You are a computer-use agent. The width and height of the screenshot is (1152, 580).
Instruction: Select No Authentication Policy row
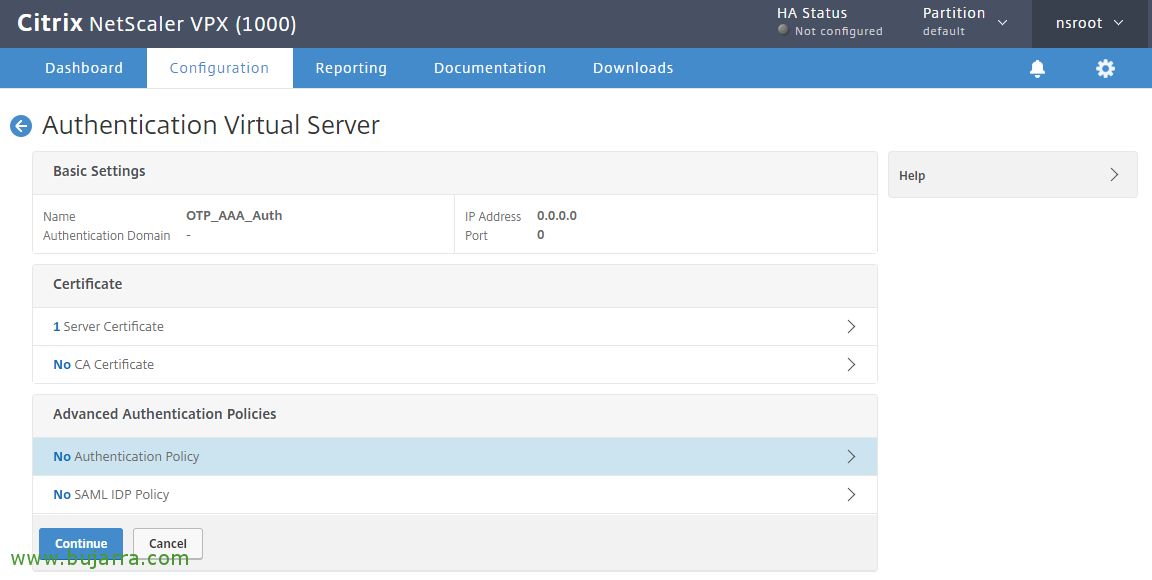point(455,457)
